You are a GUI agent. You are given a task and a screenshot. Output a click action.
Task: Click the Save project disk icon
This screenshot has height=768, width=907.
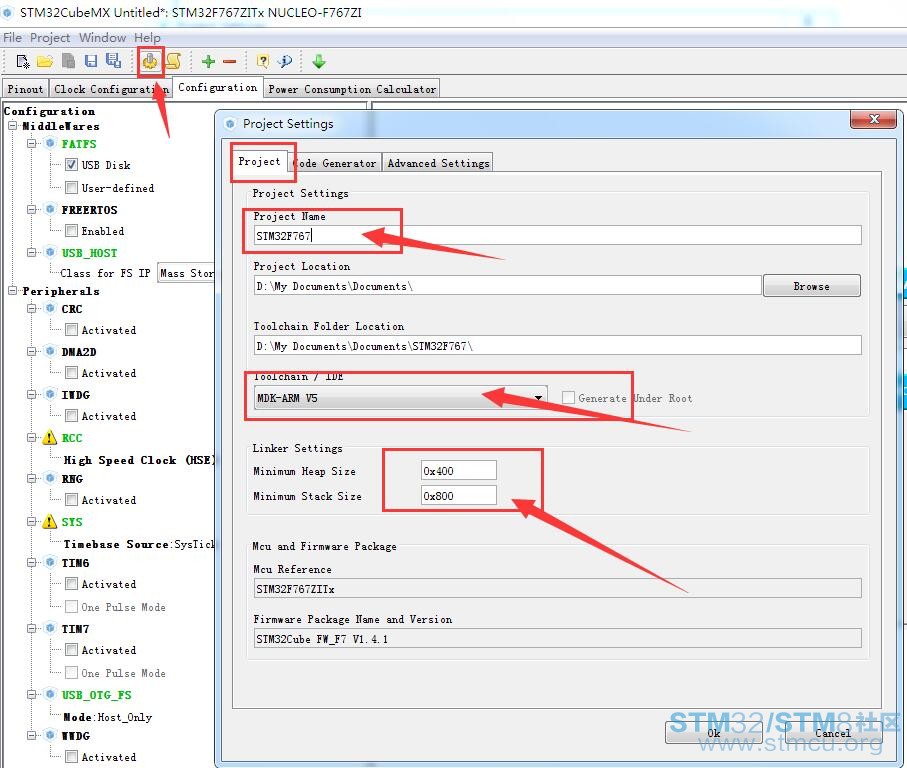[x=91, y=61]
